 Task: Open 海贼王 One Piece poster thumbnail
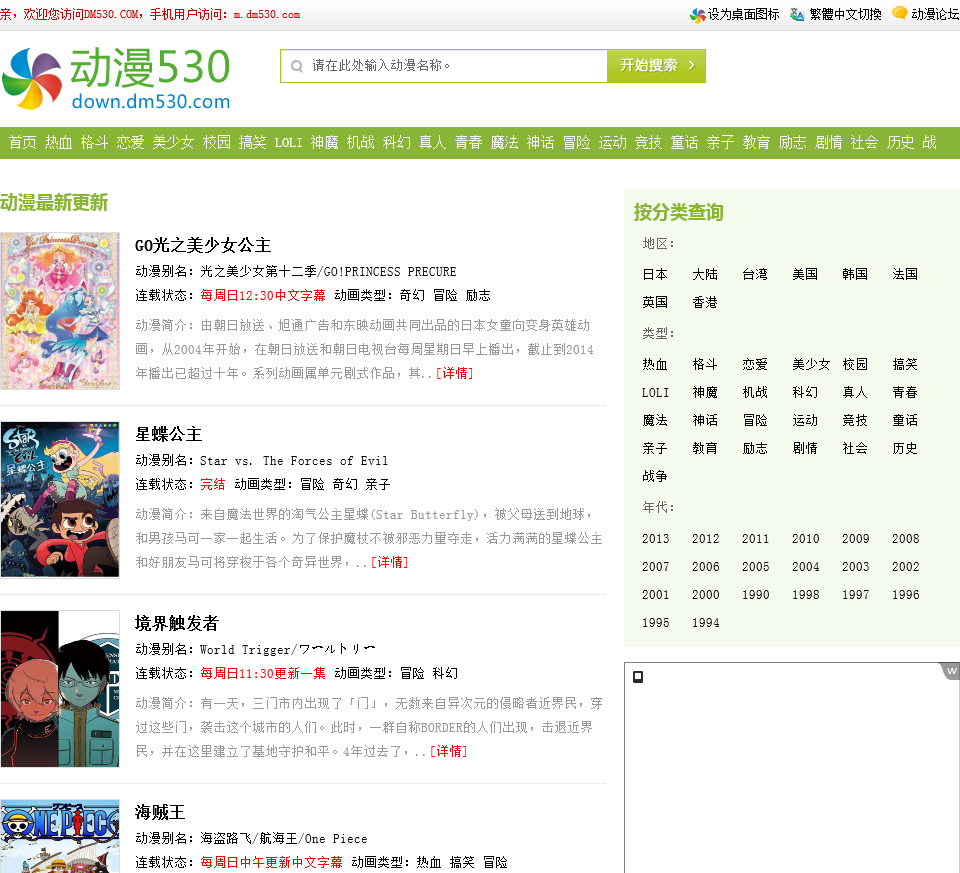60,836
